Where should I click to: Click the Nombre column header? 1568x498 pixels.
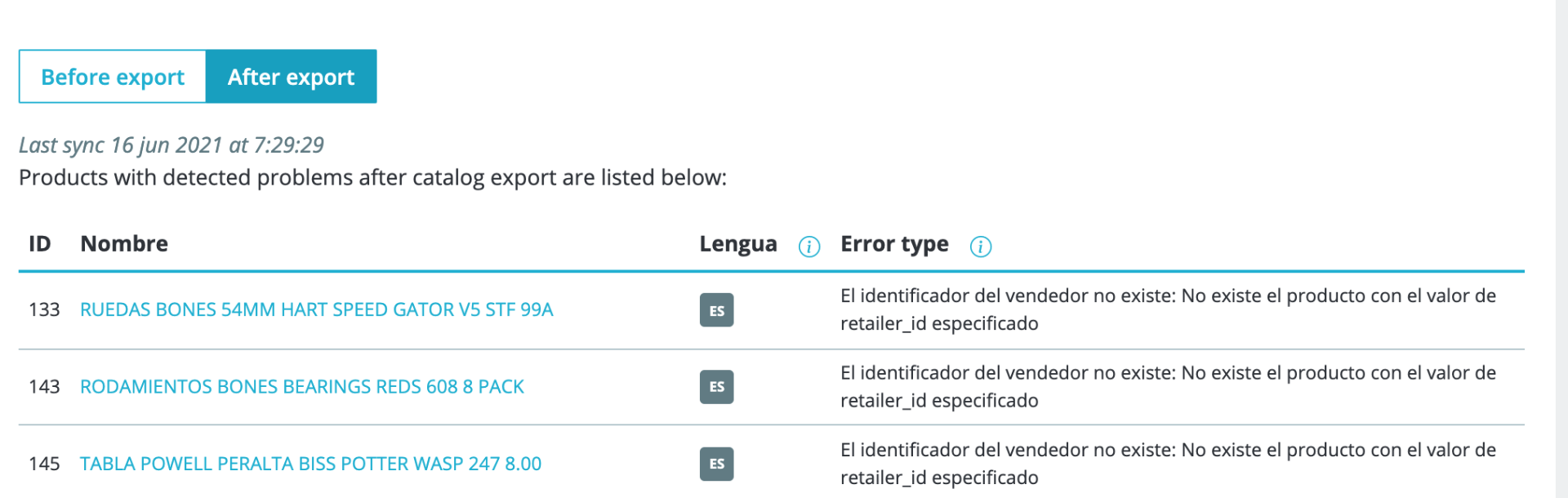pyautogui.click(x=124, y=244)
